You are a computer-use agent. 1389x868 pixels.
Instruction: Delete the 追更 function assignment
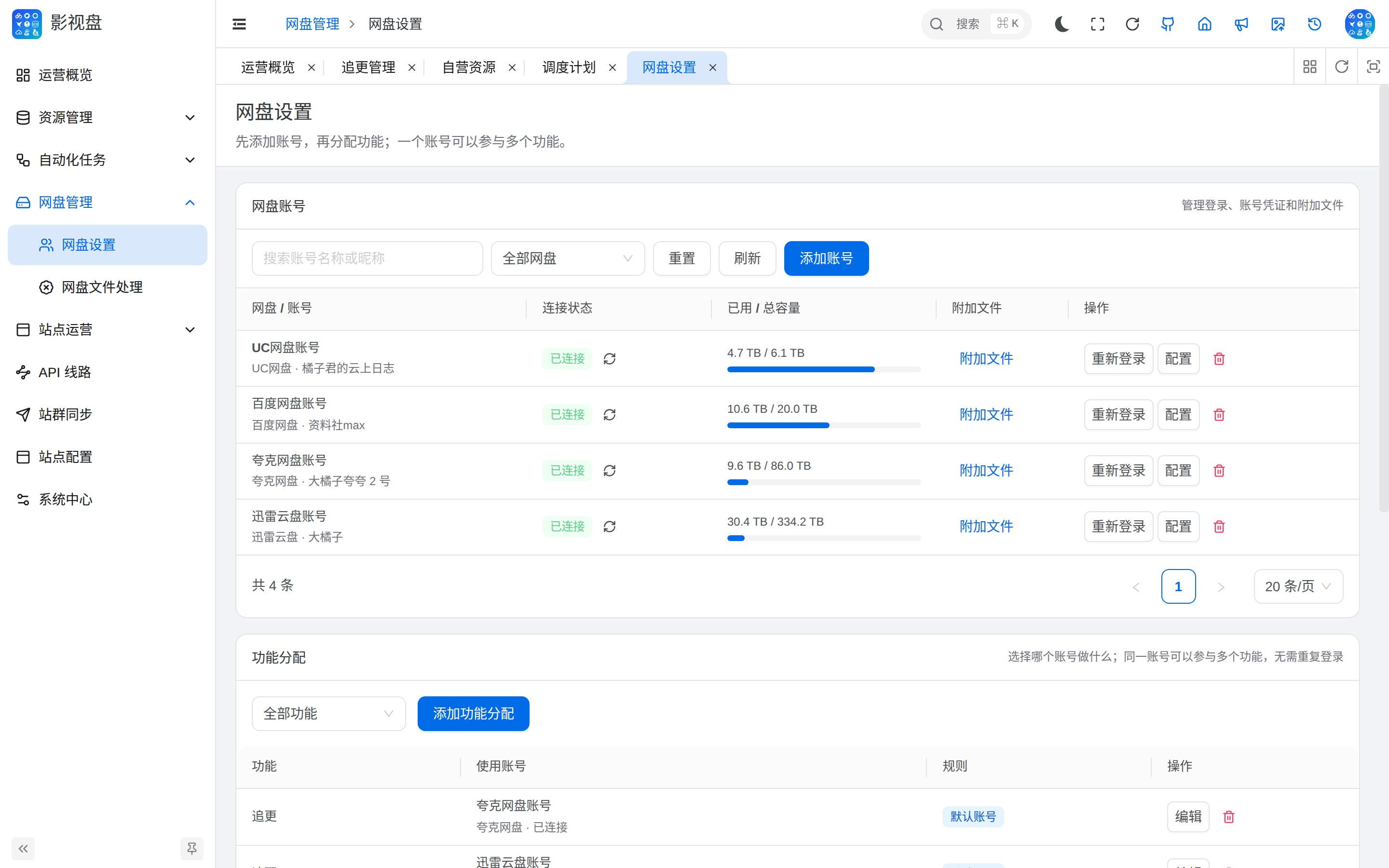point(1229,816)
